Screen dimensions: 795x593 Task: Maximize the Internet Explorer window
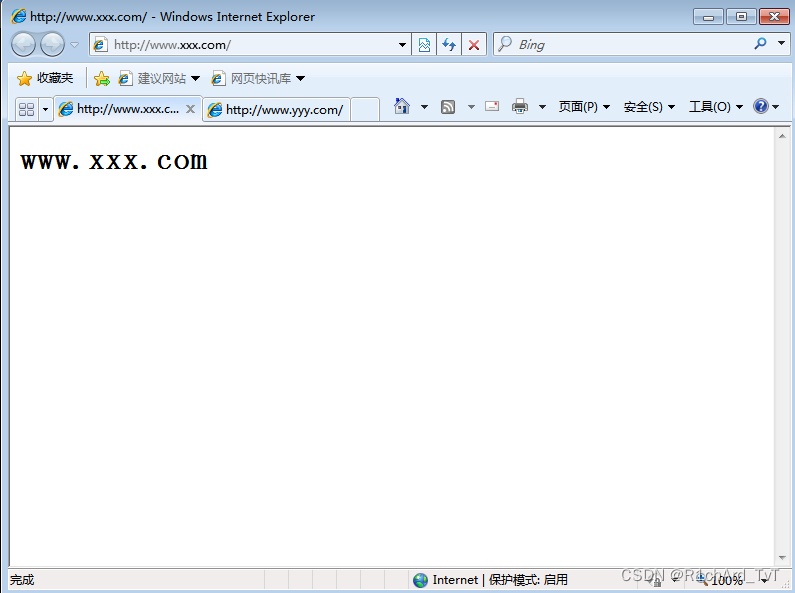click(x=741, y=17)
